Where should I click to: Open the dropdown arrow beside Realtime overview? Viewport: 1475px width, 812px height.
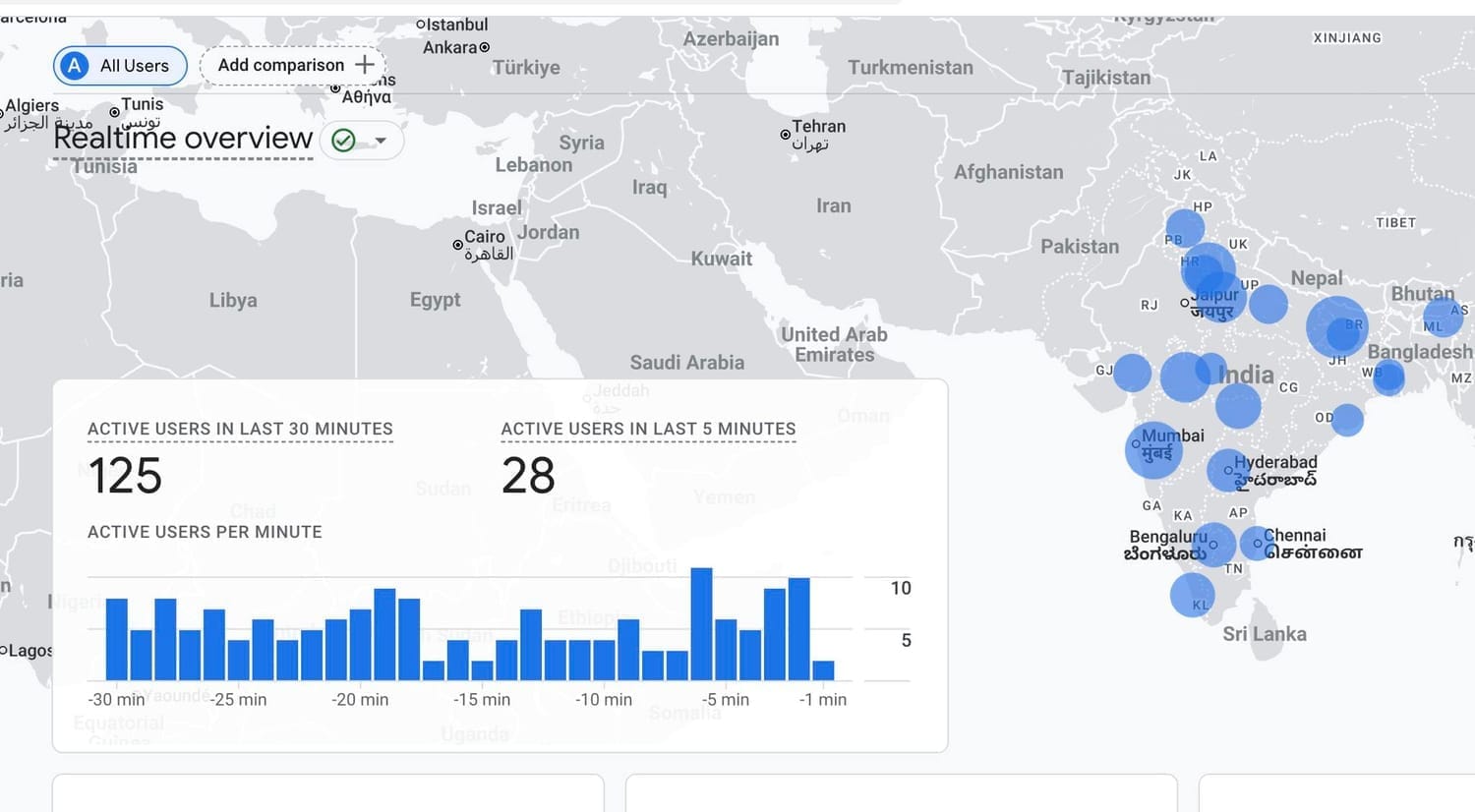click(381, 141)
